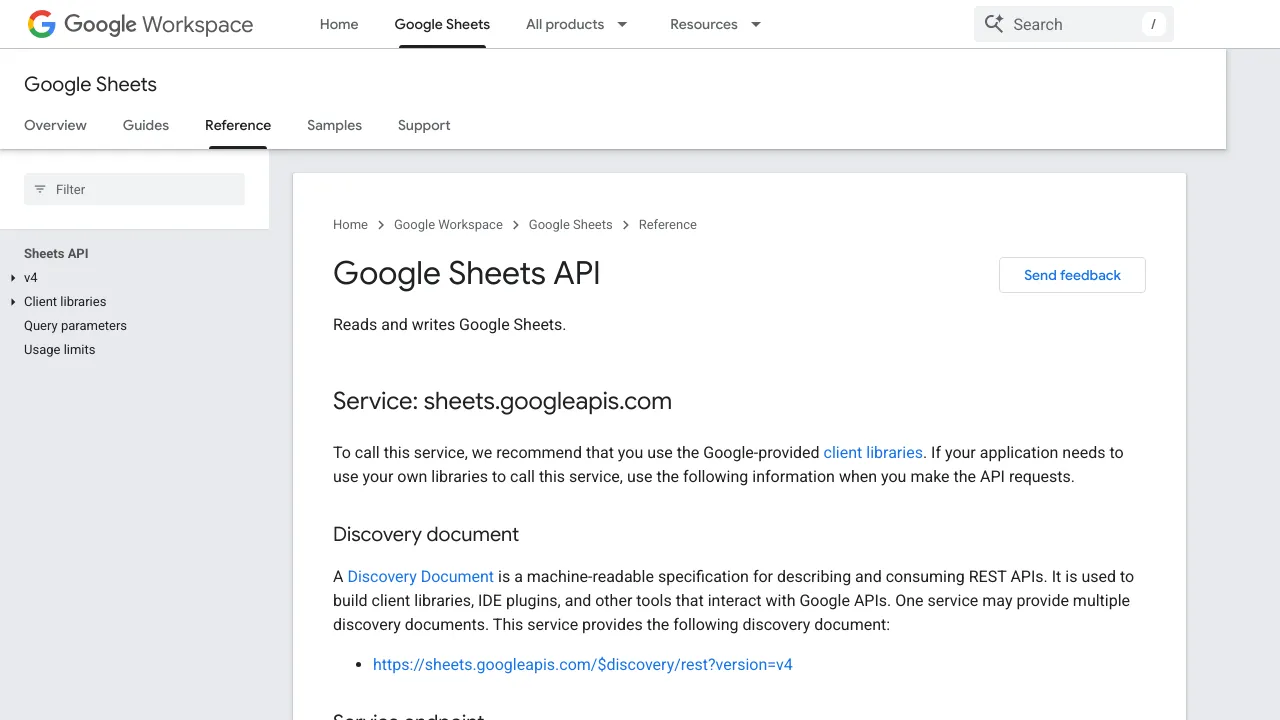The height and width of the screenshot is (720, 1280).
Task: Click the Home breadcrumb link
Action: [350, 225]
